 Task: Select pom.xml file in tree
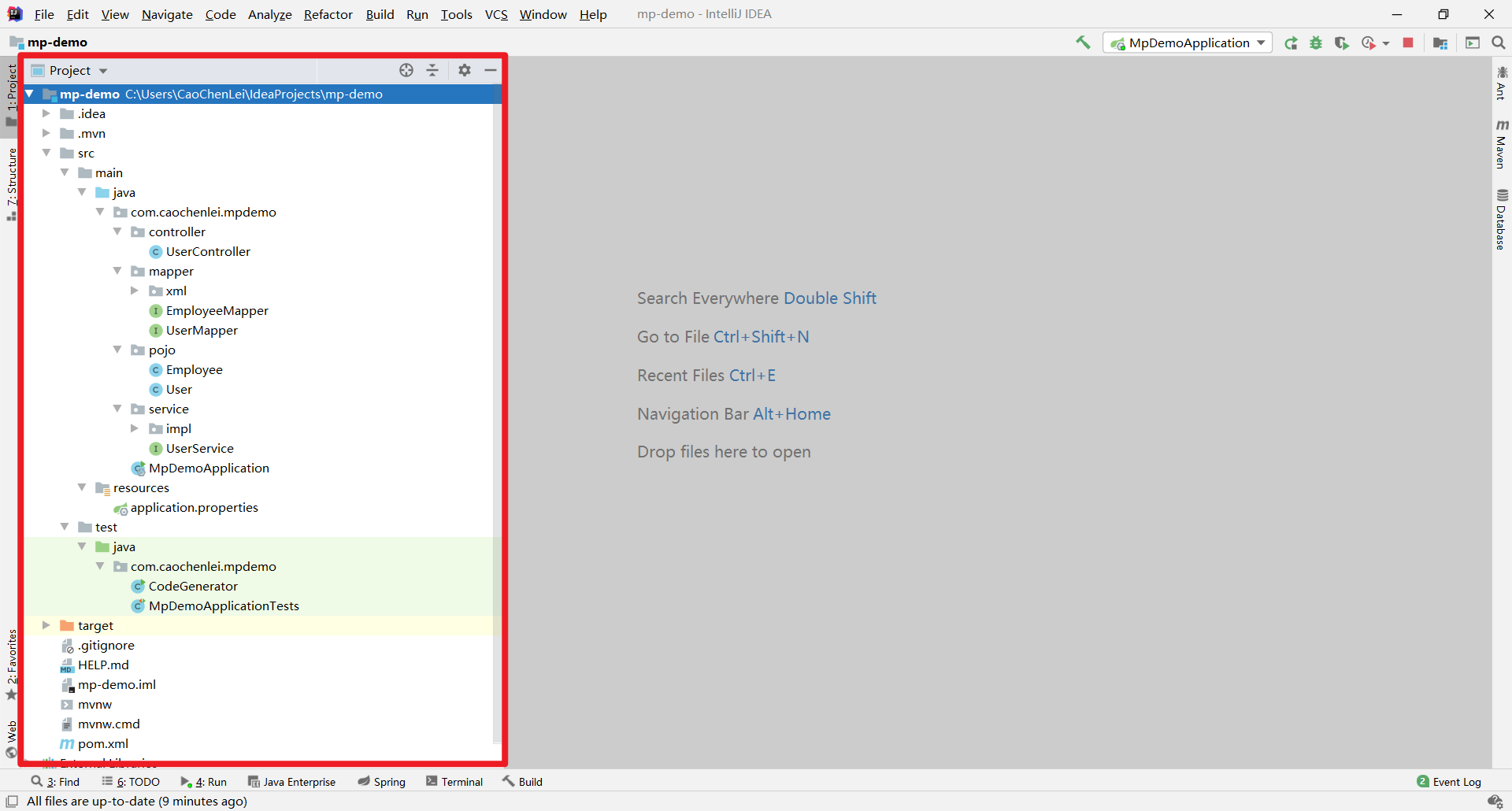click(x=102, y=744)
